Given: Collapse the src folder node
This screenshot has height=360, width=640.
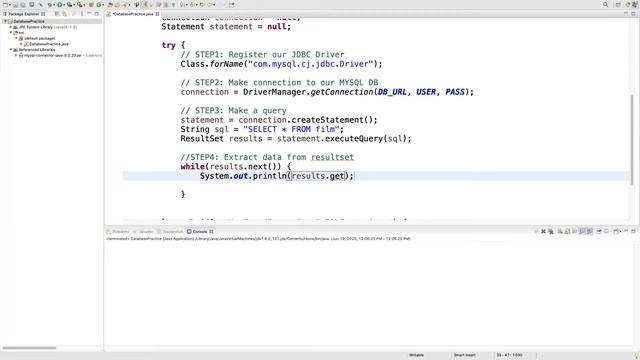Looking at the screenshot, I should (11, 33).
